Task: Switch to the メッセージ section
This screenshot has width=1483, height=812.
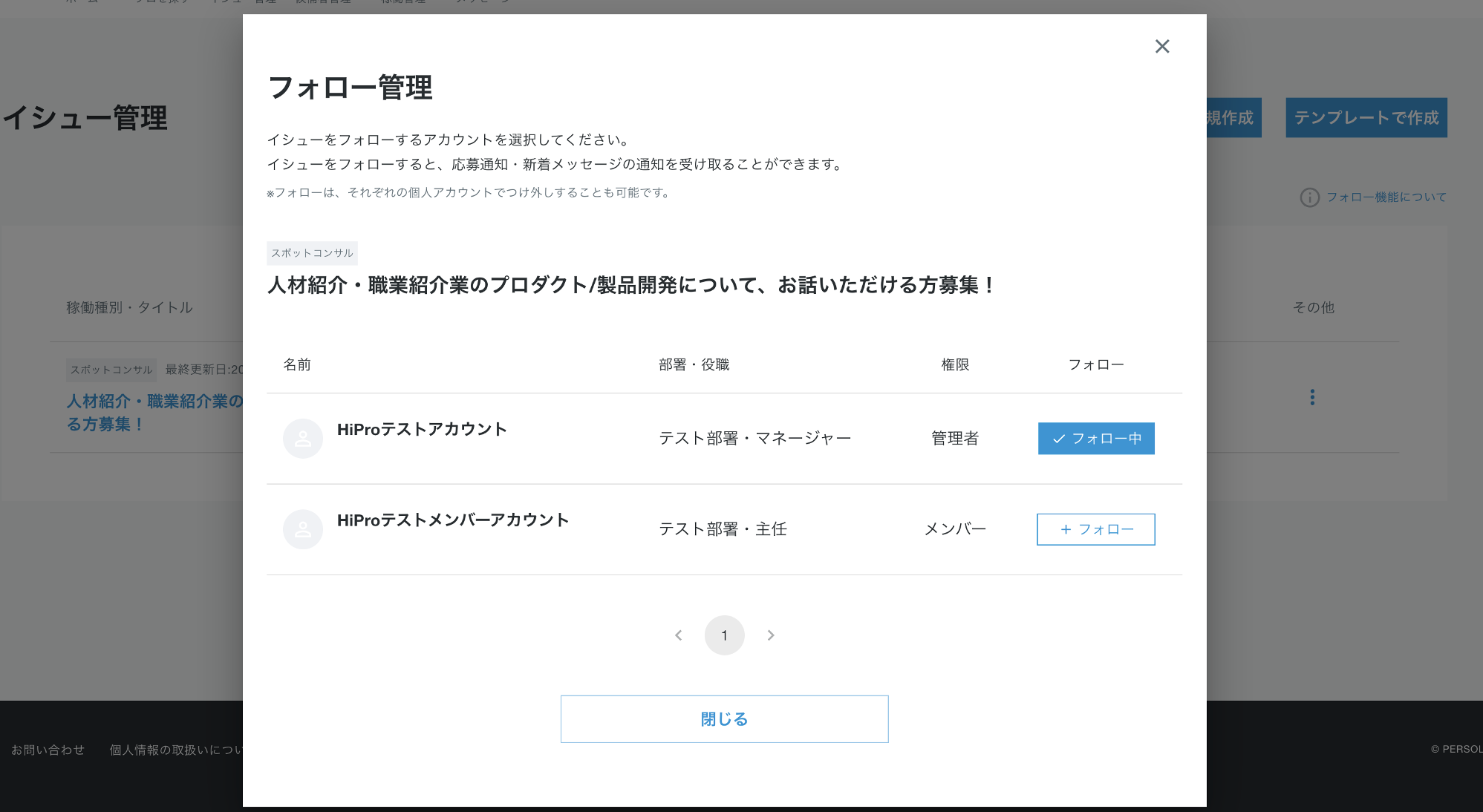Action: pyautogui.click(x=481, y=2)
